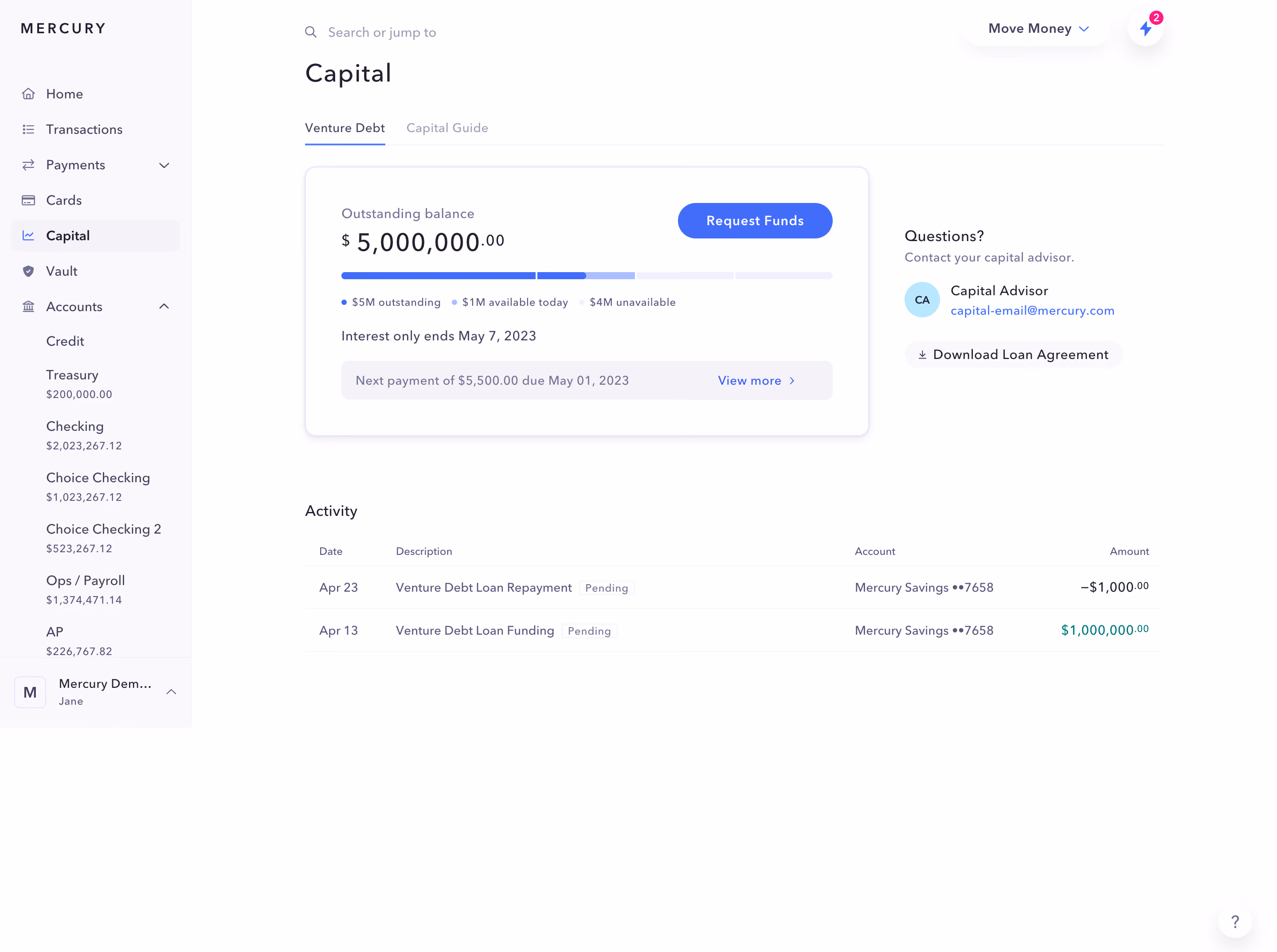Viewport: 1277px width, 952px height.
Task: Expand the Mercury Demo account switcher chevron
Action: click(x=171, y=692)
